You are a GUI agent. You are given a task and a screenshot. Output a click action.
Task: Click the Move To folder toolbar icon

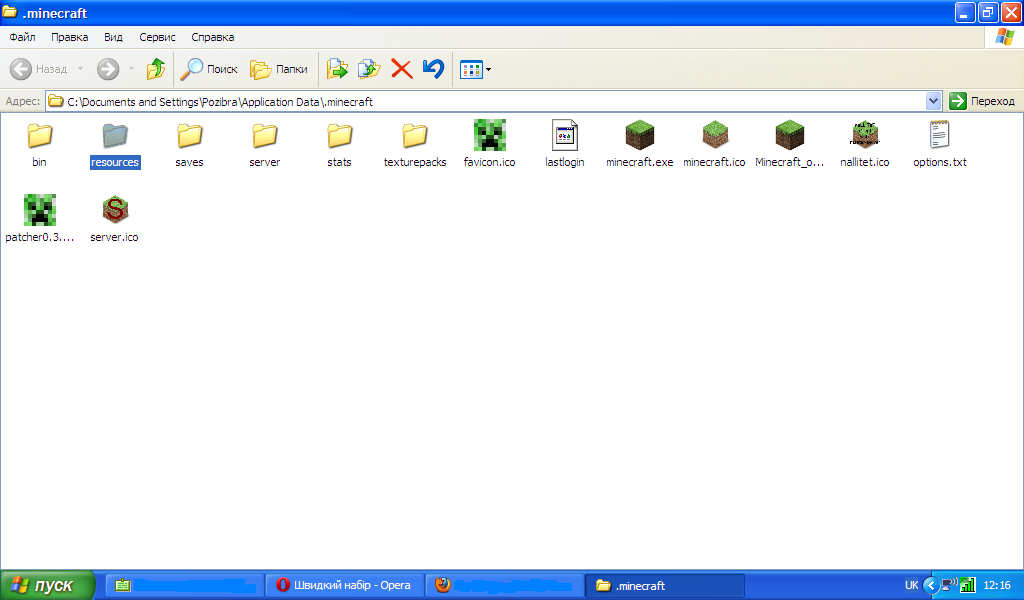click(x=337, y=69)
